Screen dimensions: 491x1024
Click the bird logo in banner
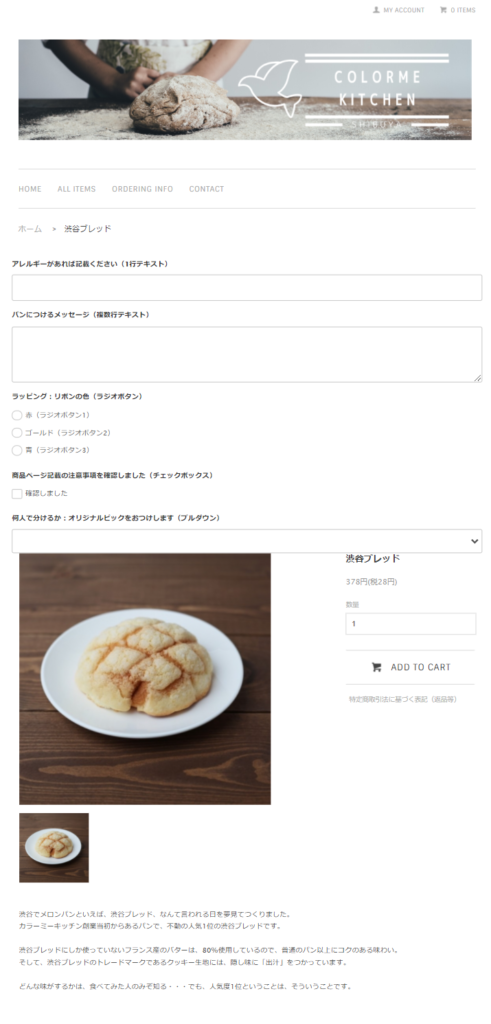(x=270, y=87)
